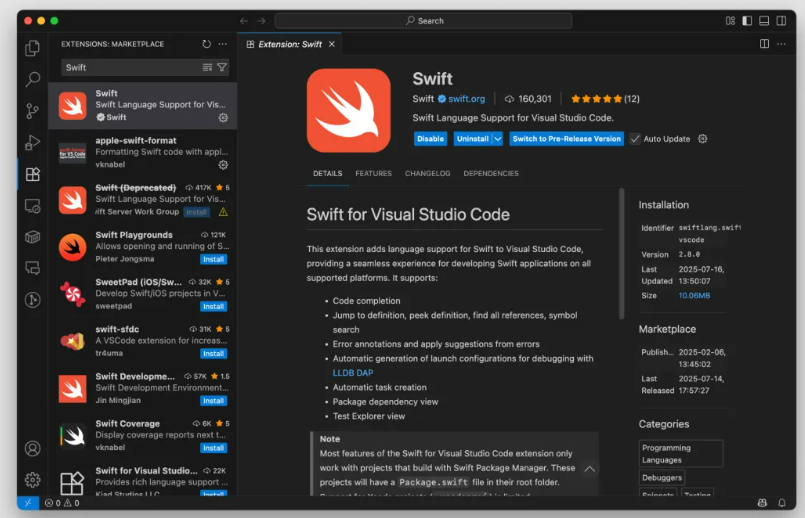Click the top command center Search box
Screen dimensions: 805x518
(424, 21)
